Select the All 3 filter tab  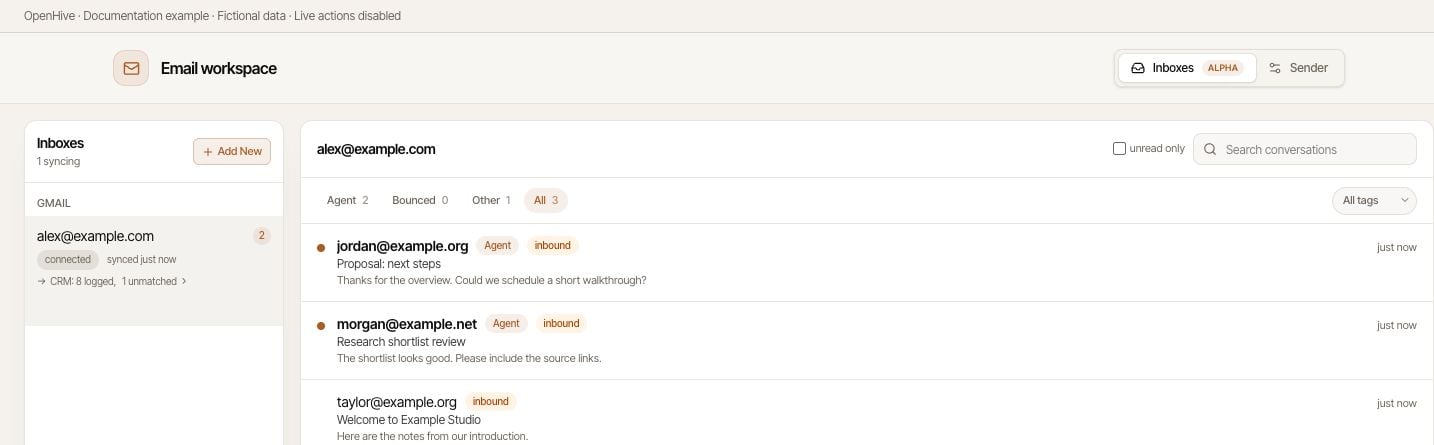tap(546, 200)
